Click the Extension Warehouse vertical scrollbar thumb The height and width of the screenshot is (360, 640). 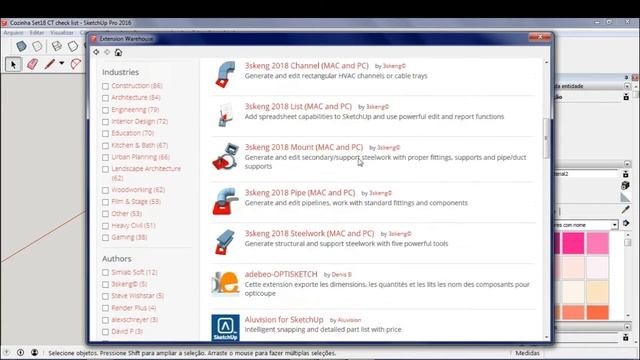coord(546,138)
